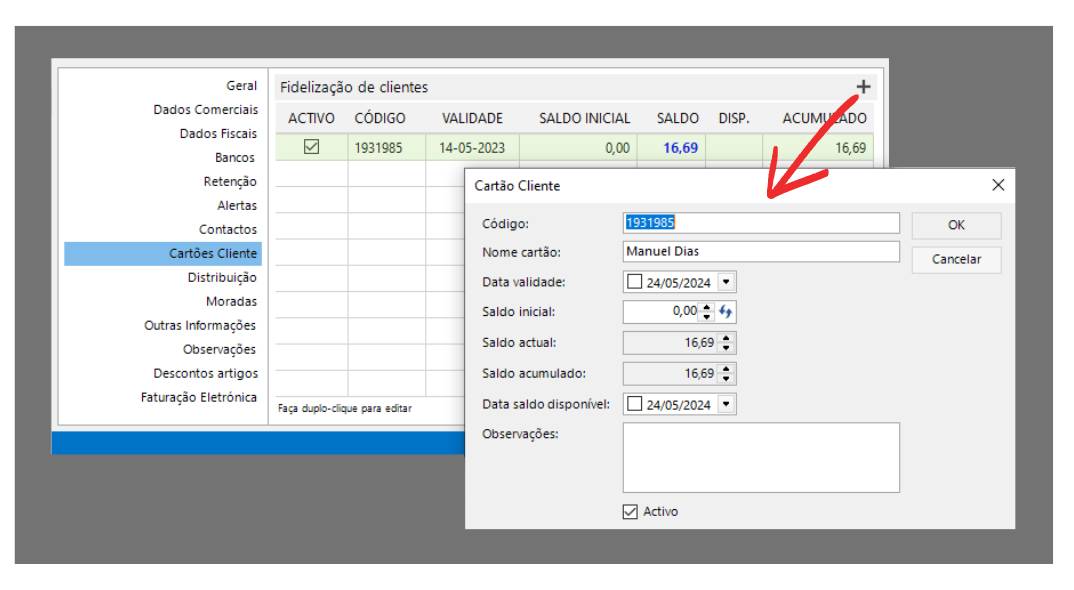Click into the Nome cartão text field
Image resolution: width=1074 pixels, height=590 pixels.
pos(760,252)
